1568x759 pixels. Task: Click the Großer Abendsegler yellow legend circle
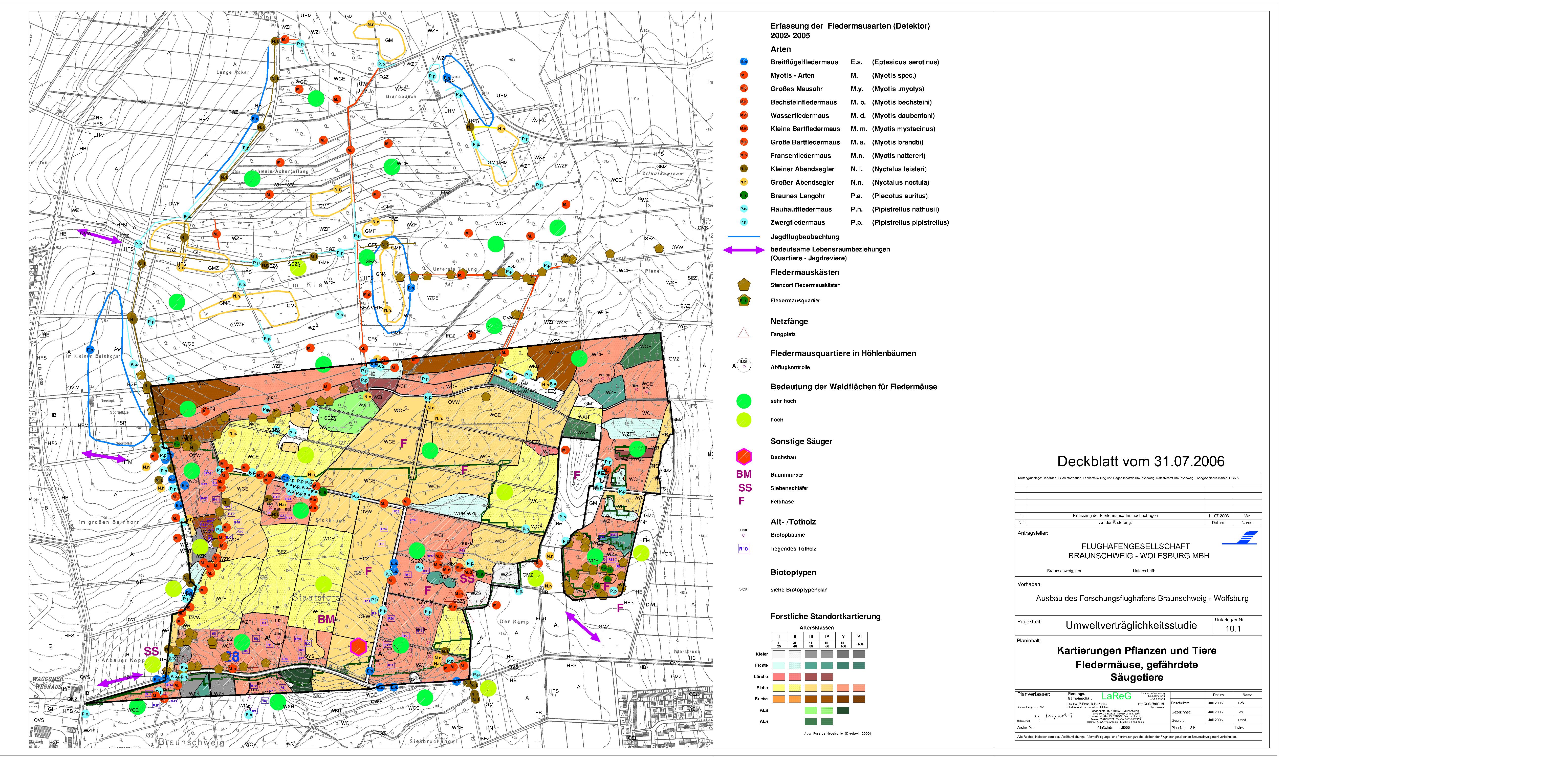[744, 182]
